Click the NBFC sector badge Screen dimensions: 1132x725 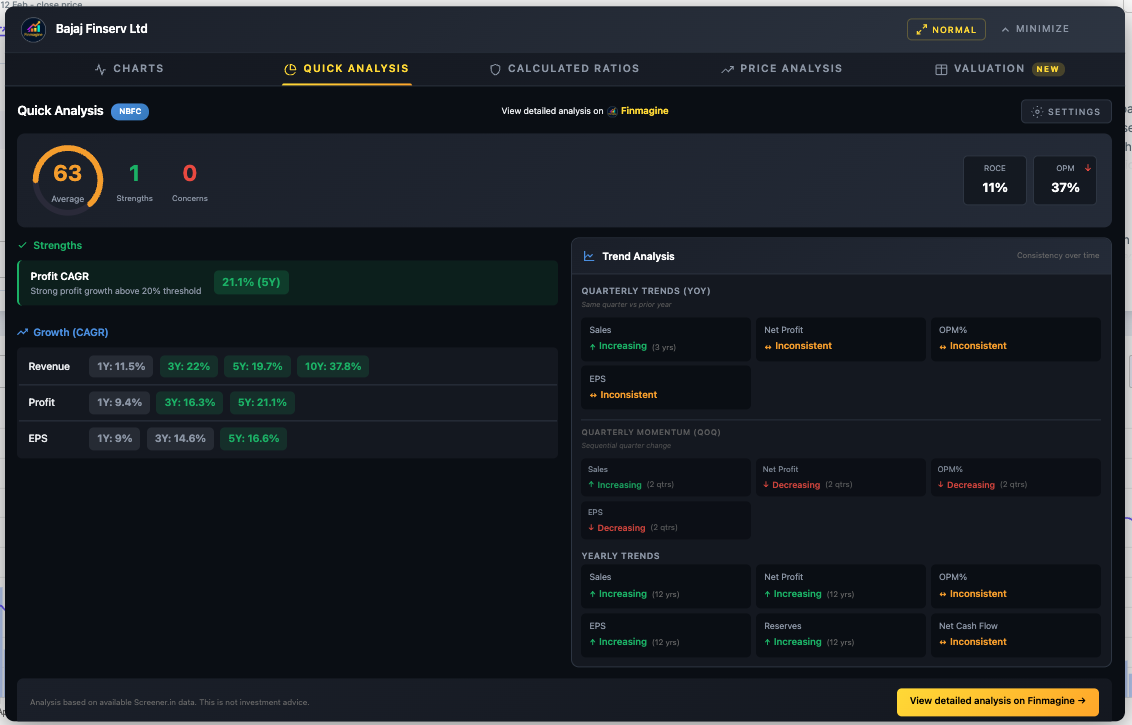click(130, 112)
